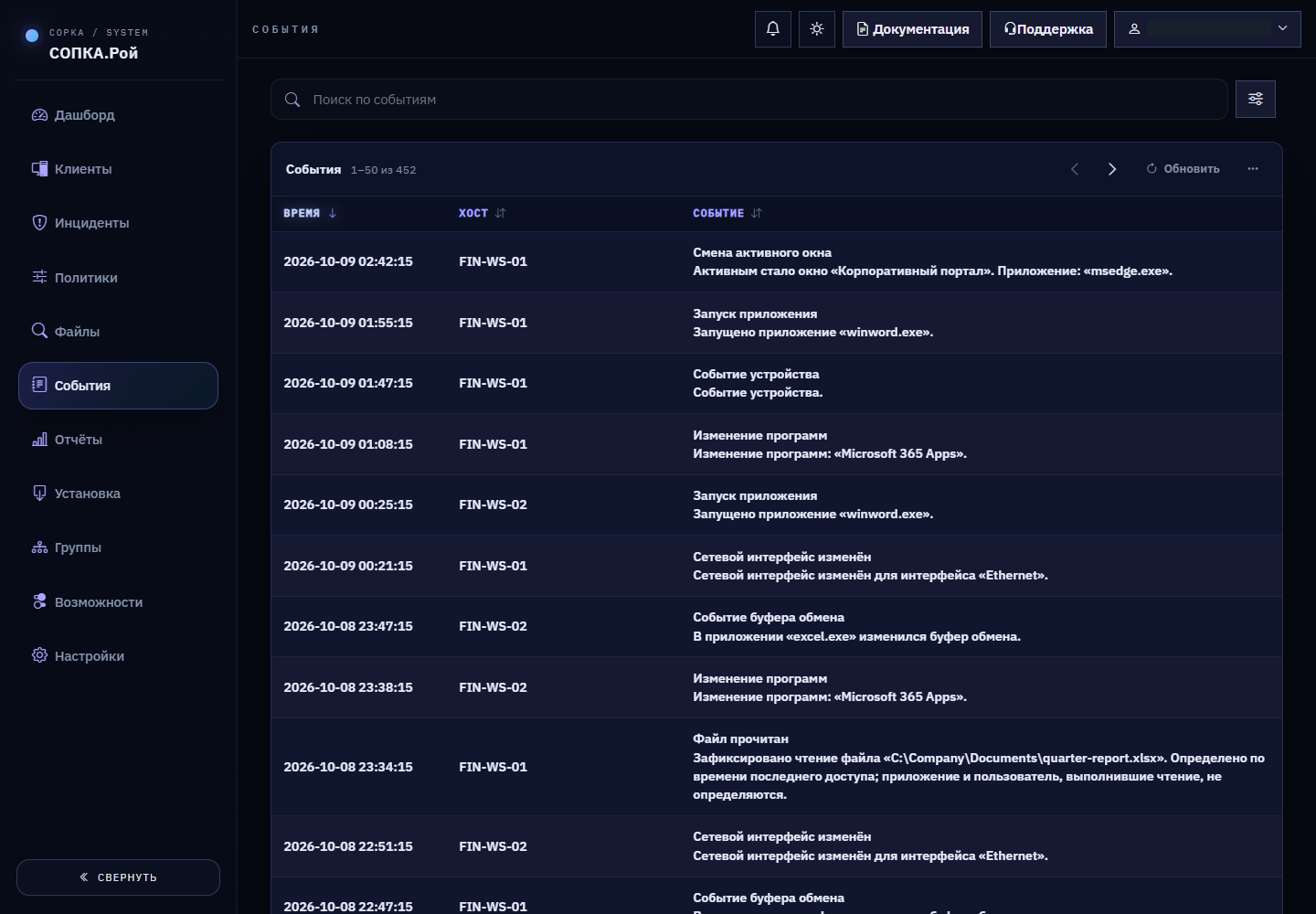1316x914 pixels.
Task: Select the 00:21:15 Сетевой интерфейс изменён event
Action: [x=777, y=566]
